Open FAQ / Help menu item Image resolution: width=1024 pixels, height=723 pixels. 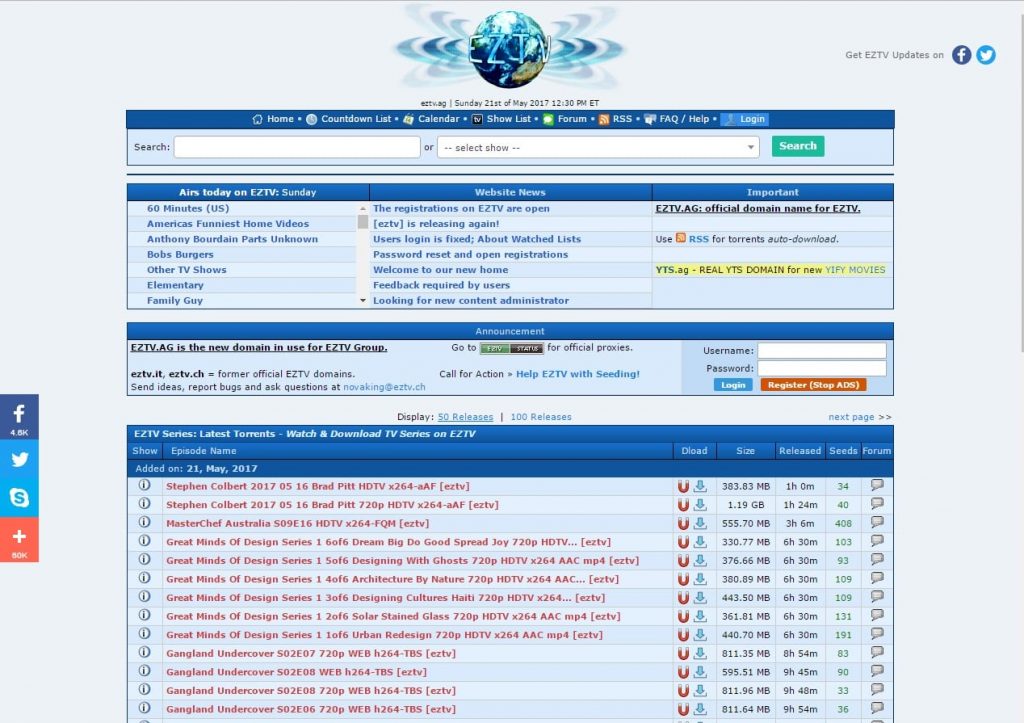point(677,119)
